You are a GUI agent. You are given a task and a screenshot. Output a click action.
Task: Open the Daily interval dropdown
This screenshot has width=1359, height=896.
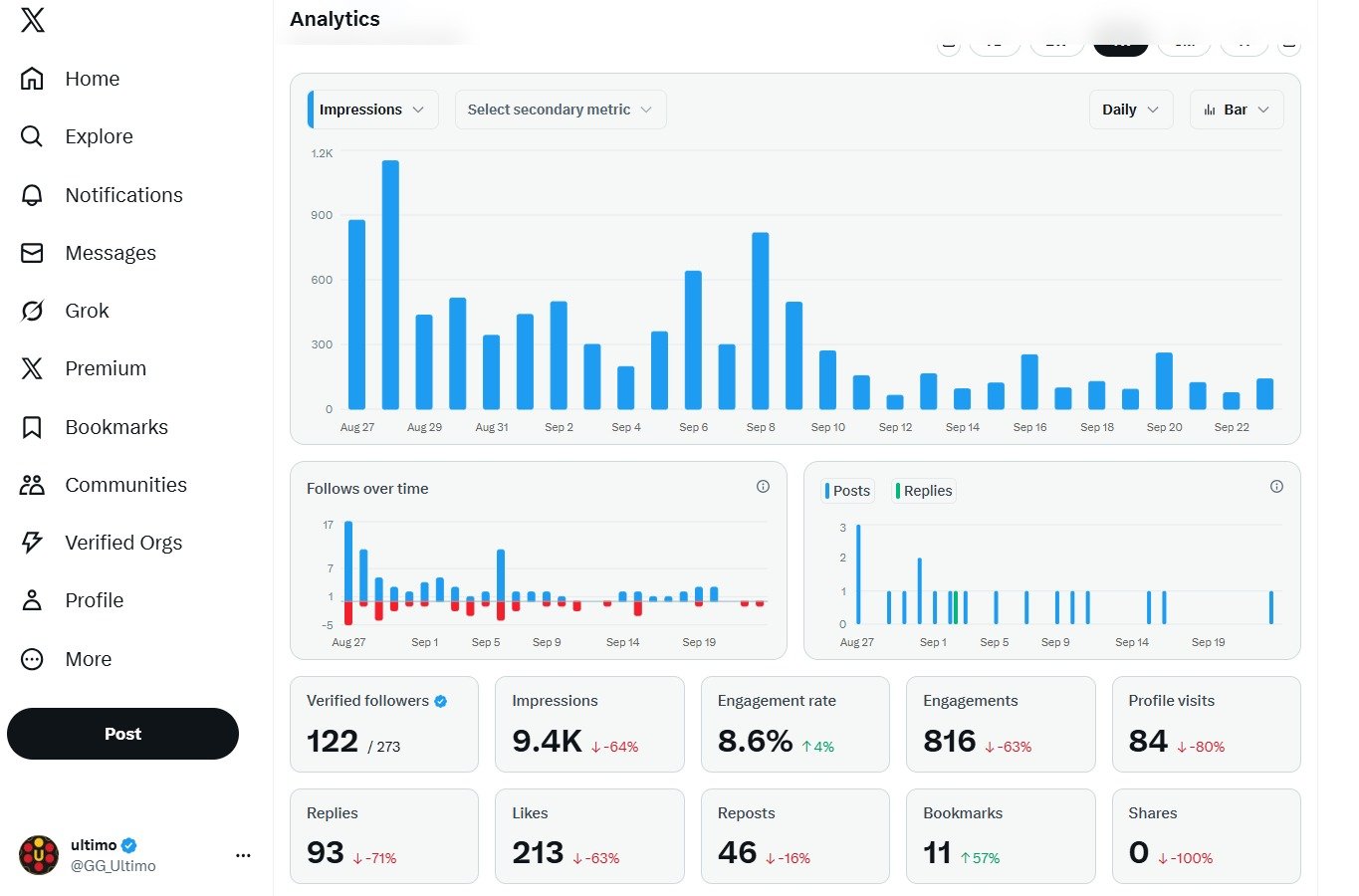click(1130, 110)
